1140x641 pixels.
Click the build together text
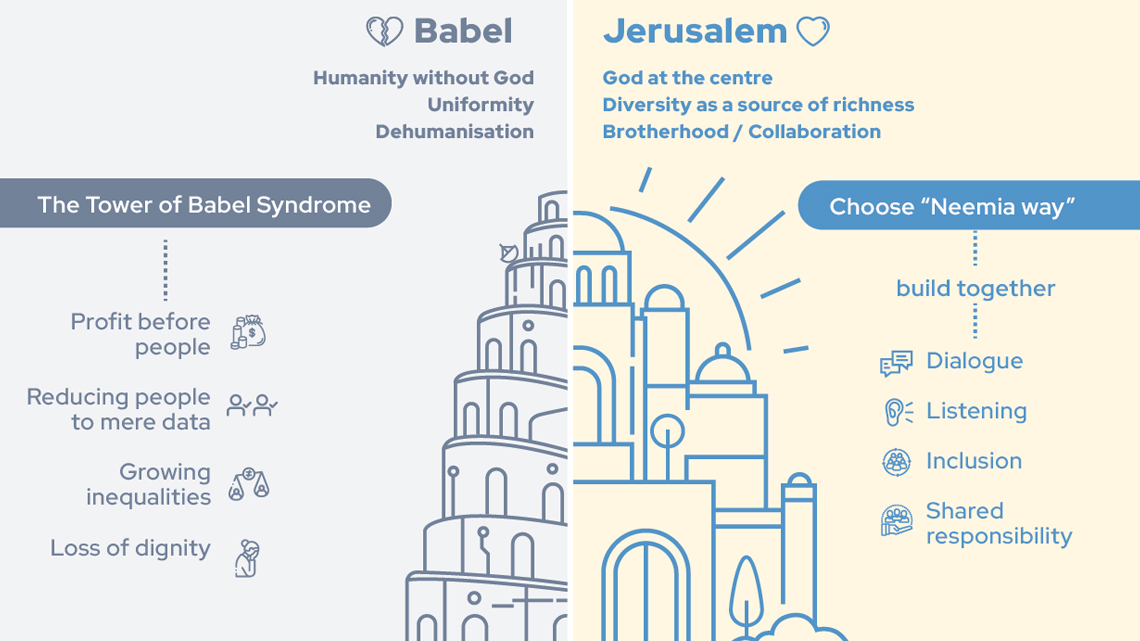(x=975, y=289)
